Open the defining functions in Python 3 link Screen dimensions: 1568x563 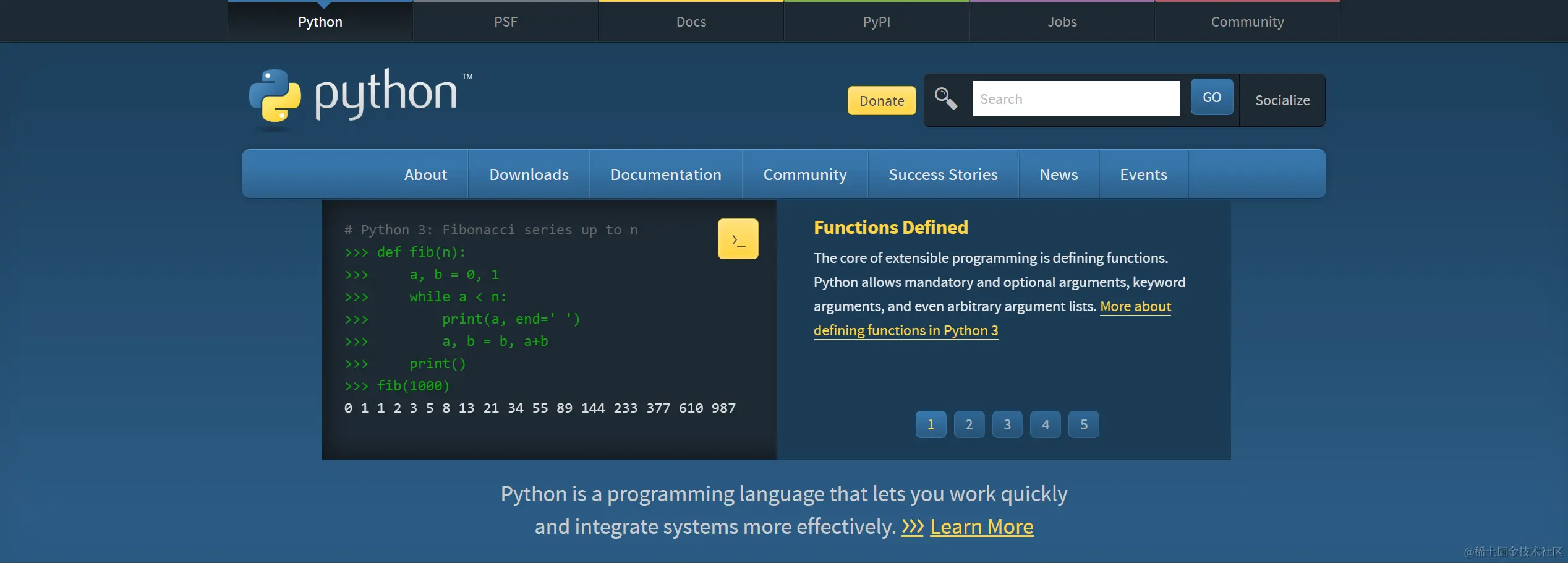click(905, 330)
